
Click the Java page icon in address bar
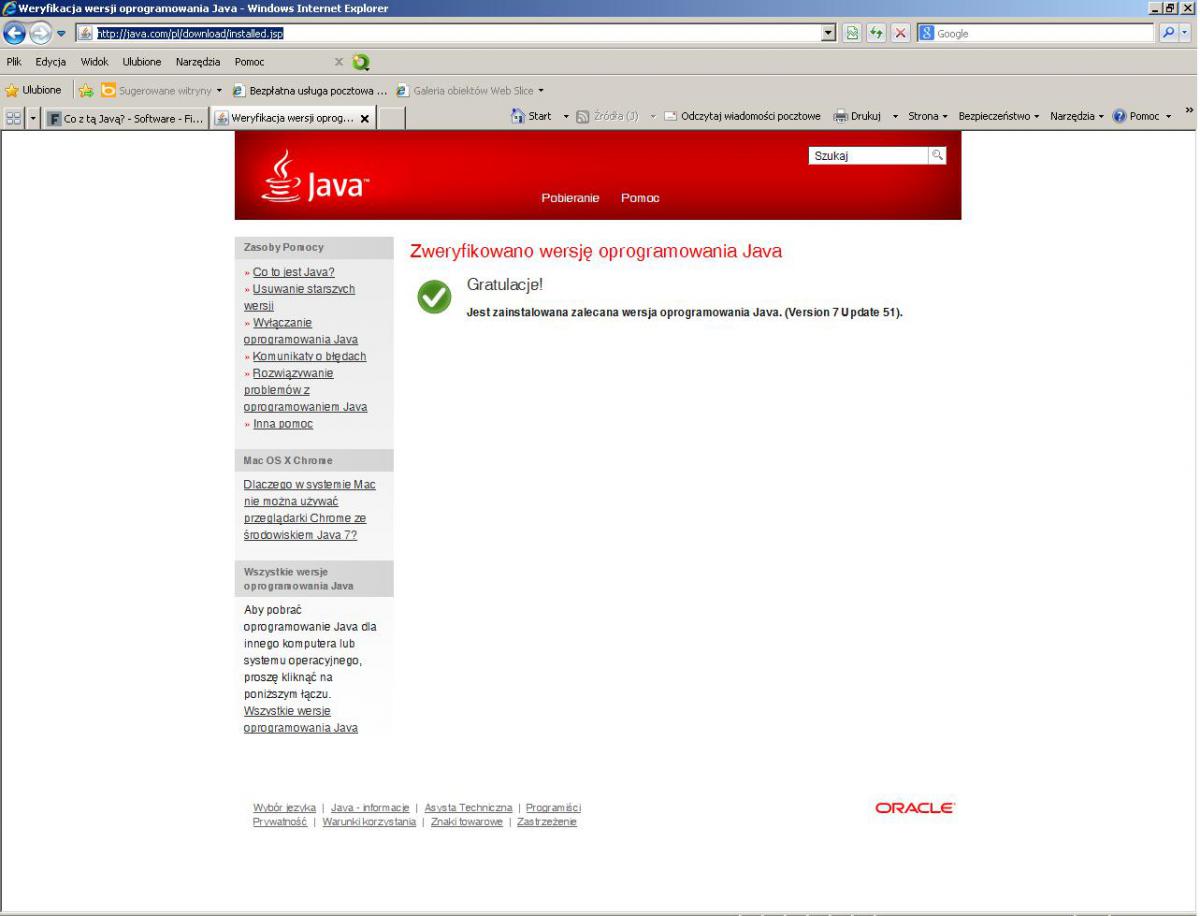[x=86, y=34]
